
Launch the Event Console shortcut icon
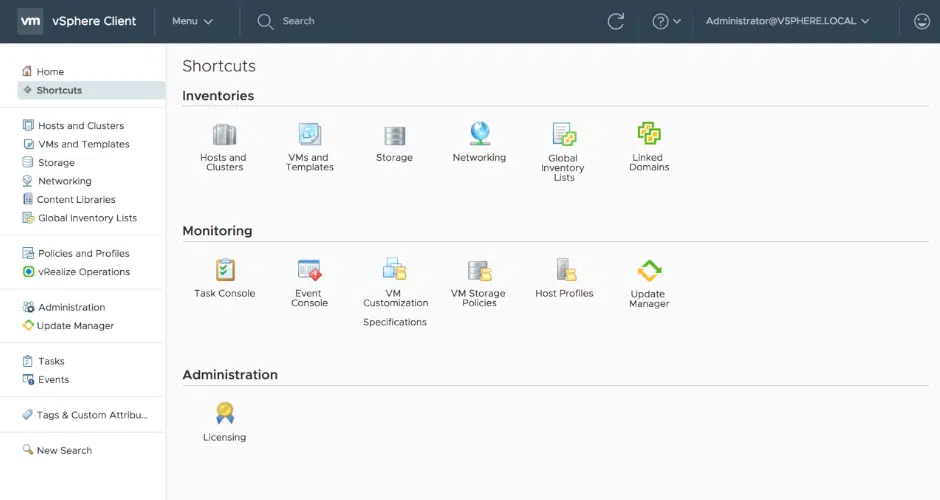pyautogui.click(x=309, y=270)
